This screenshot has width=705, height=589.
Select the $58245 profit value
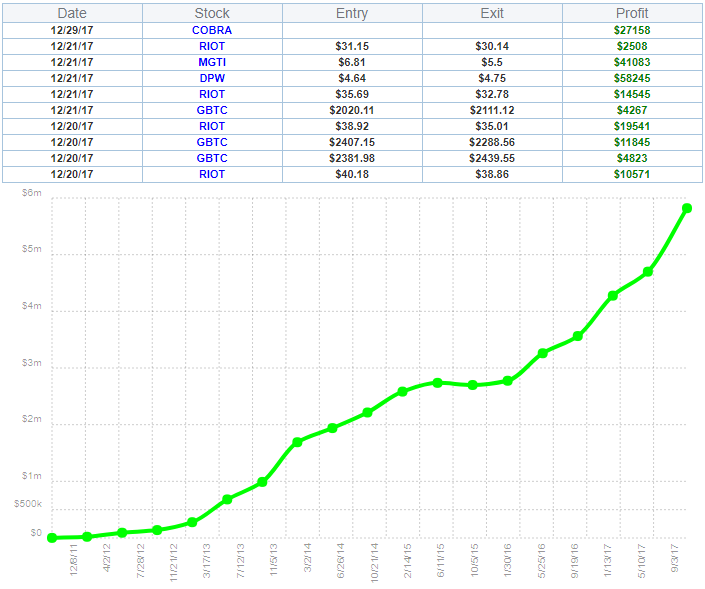pyautogui.click(x=632, y=78)
